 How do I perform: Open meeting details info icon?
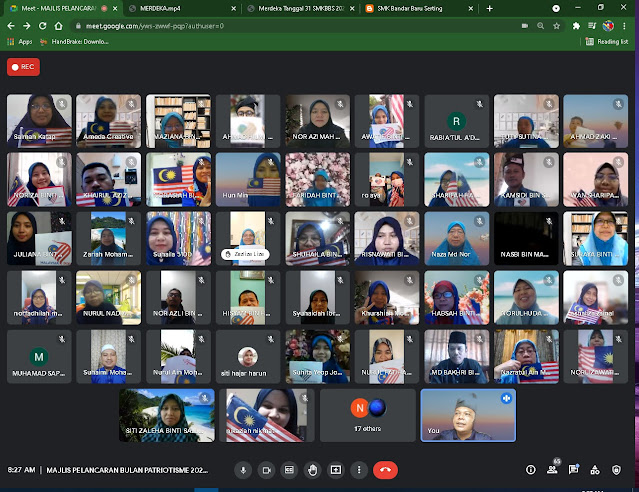pyautogui.click(x=531, y=470)
